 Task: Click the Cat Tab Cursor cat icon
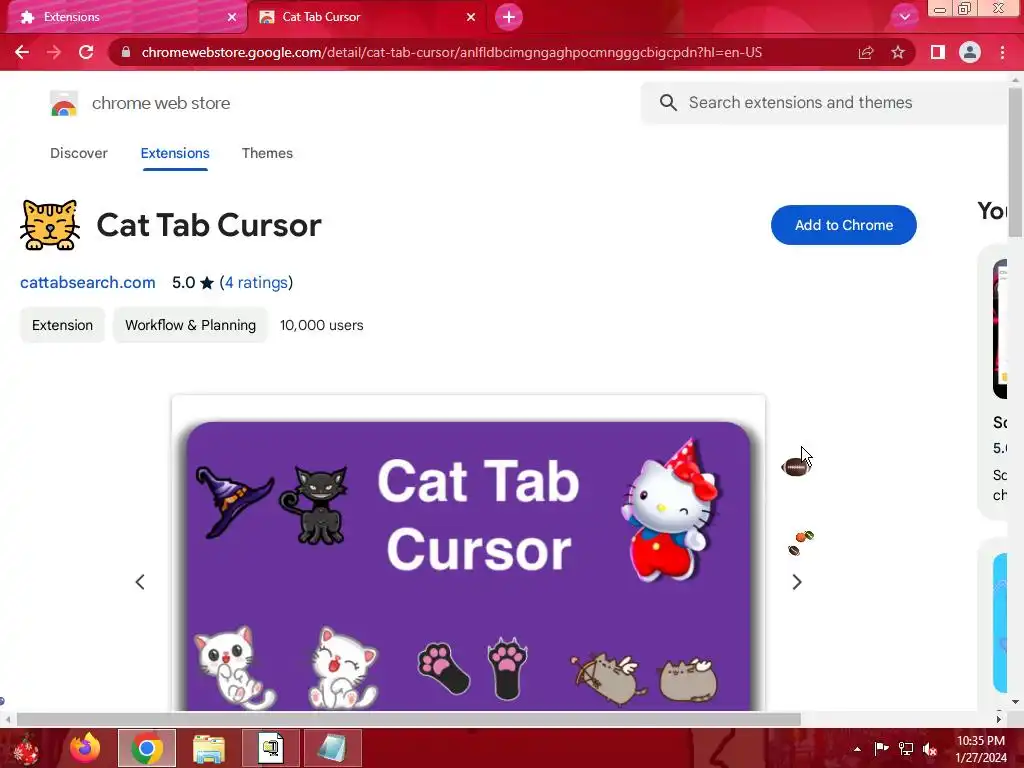coord(50,225)
